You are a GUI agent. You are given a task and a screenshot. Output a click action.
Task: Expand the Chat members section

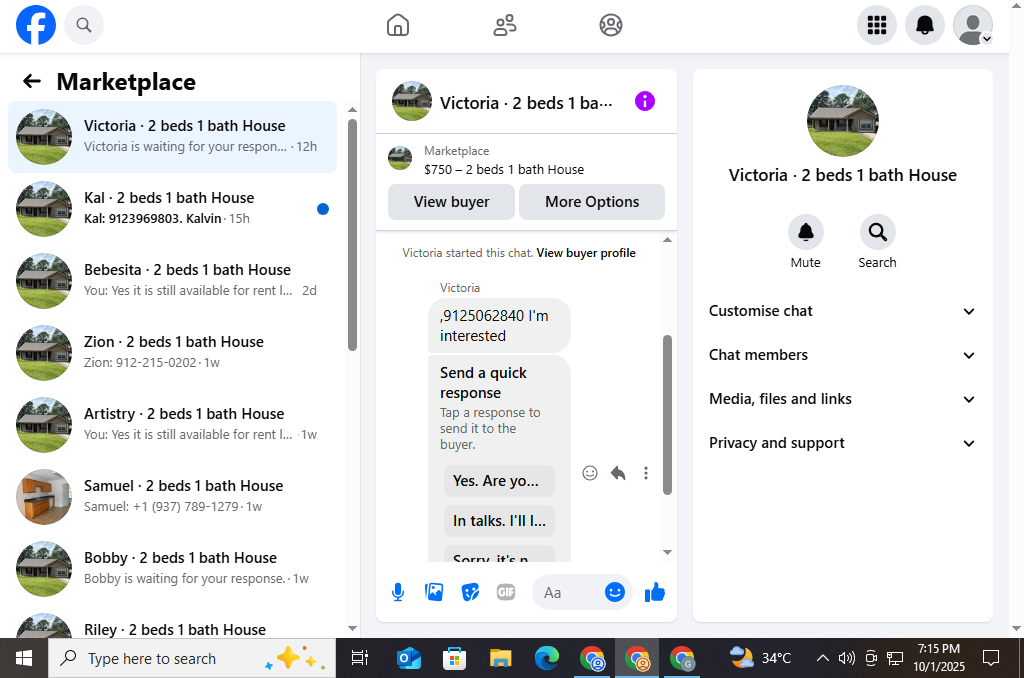pos(842,355)
